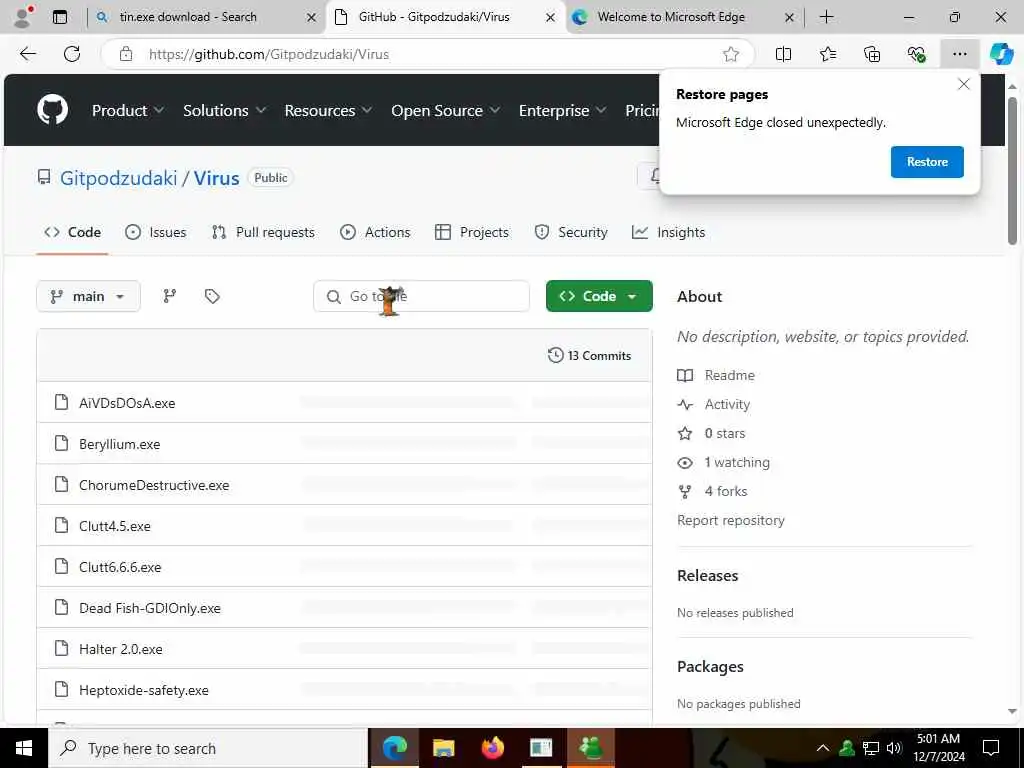Open the notification center icon
Viewport: 1024px width, 768px height.
click(991, 748)
